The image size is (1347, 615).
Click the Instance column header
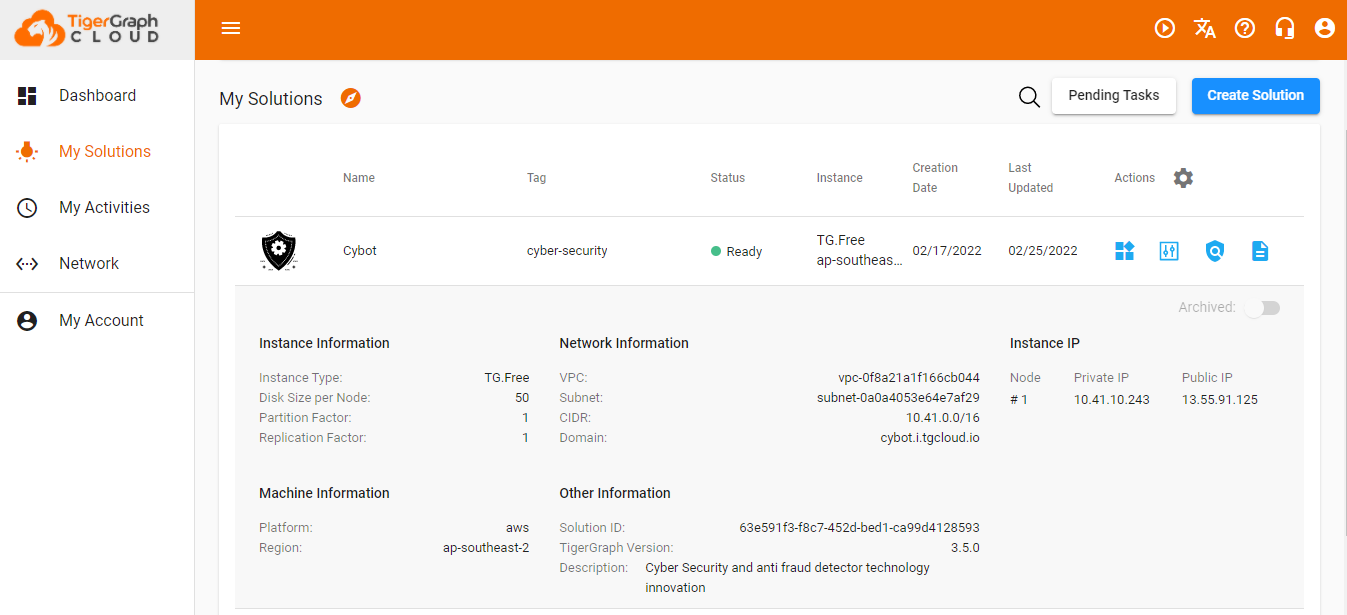(840, 178)
